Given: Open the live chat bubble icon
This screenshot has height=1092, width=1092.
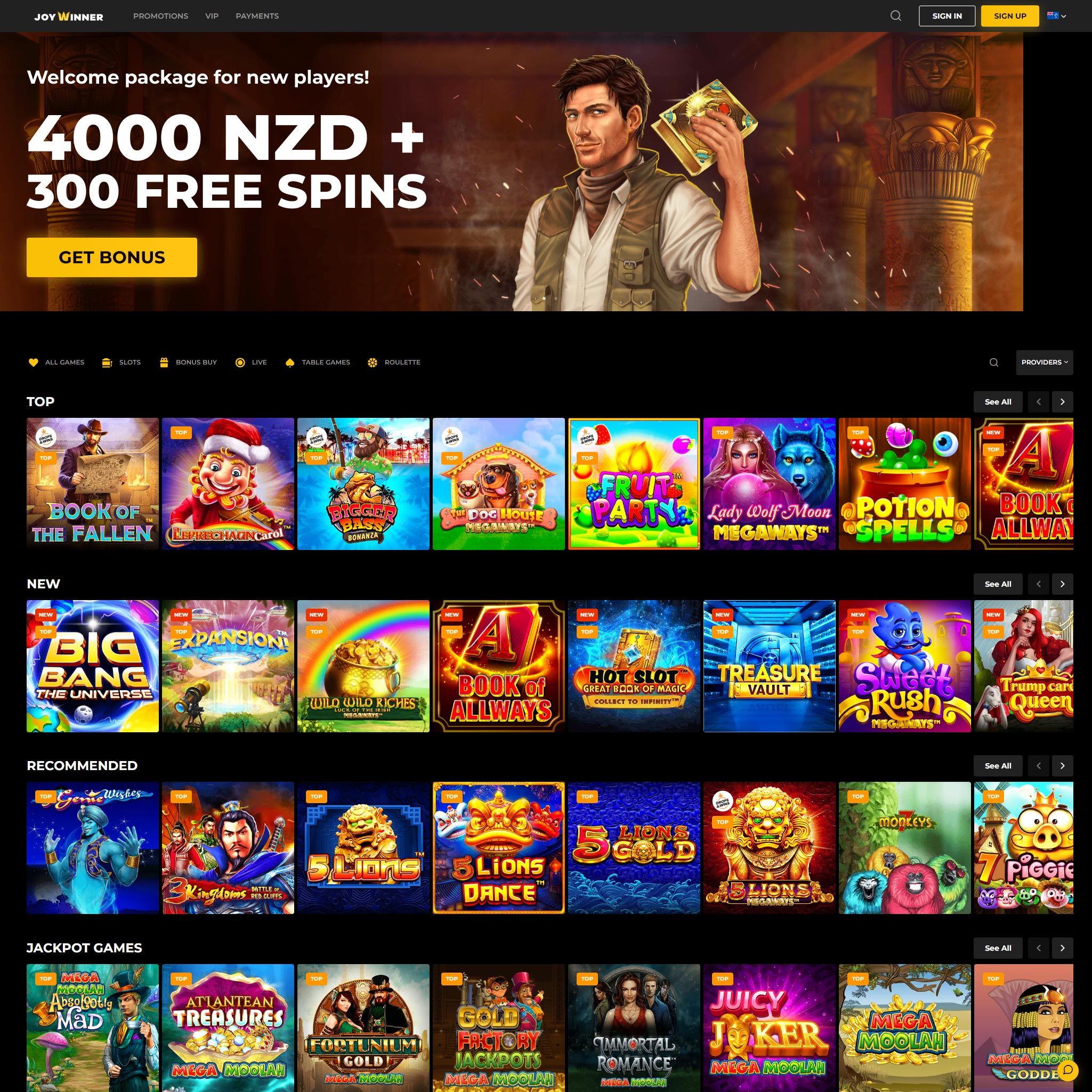Looking at the screenshot, I should pos(1067,1070).
